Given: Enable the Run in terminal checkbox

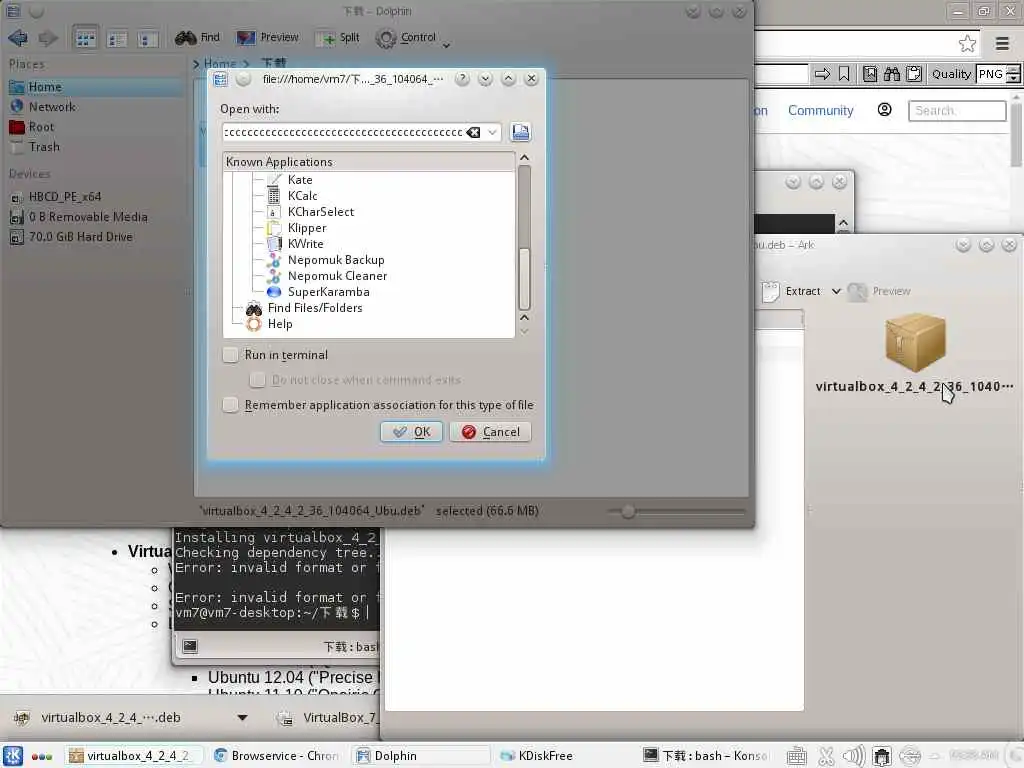Looking at the screenshot, I should [x=231, y=355].
